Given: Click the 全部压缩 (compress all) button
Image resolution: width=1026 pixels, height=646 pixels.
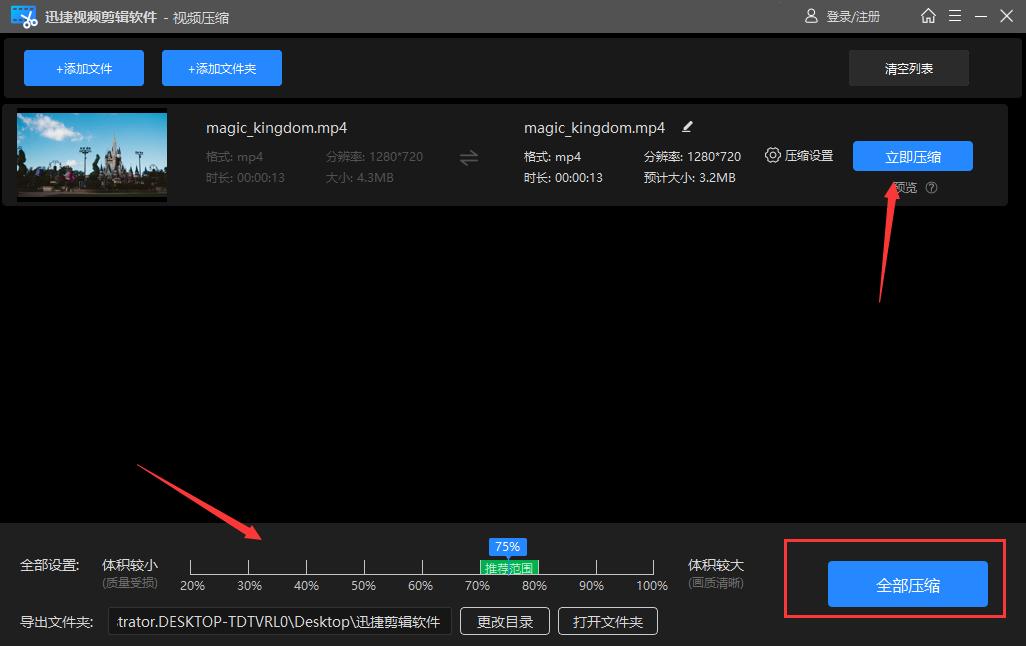Looking at the screenshot, I should [x=907, y=585].
